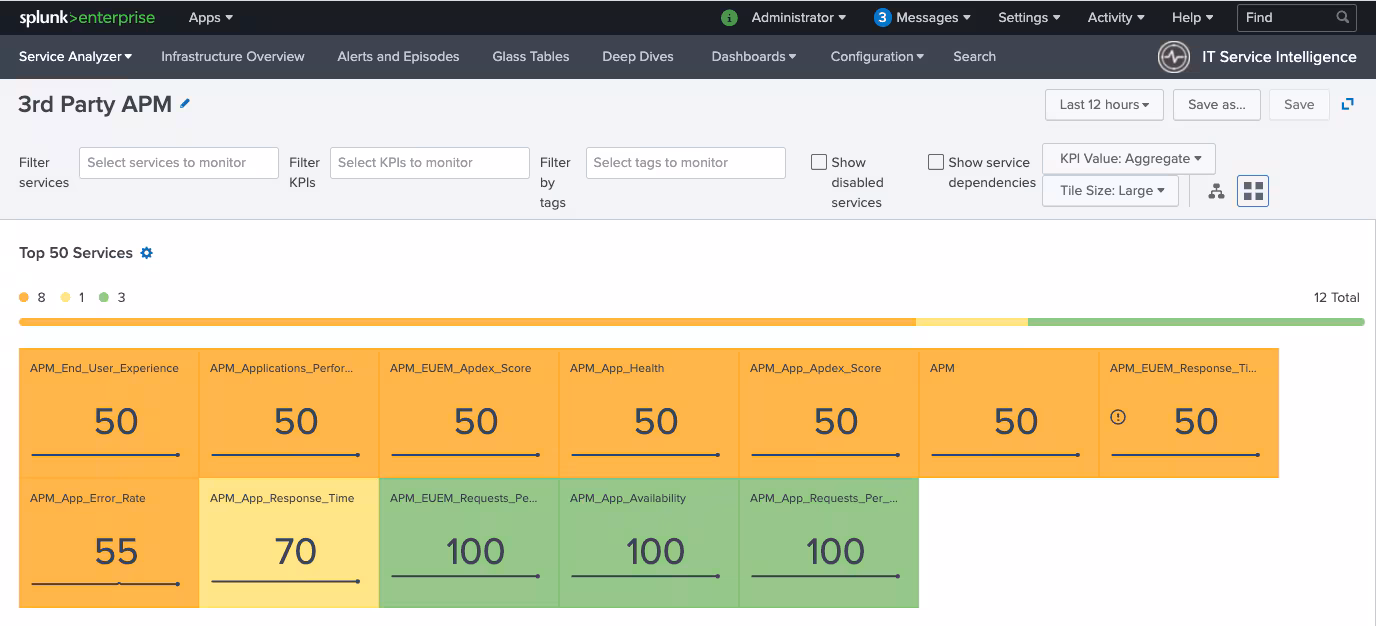The image size is (1376, 626).
Task: Select the tile grid view icon
Action: [1252, 191]
